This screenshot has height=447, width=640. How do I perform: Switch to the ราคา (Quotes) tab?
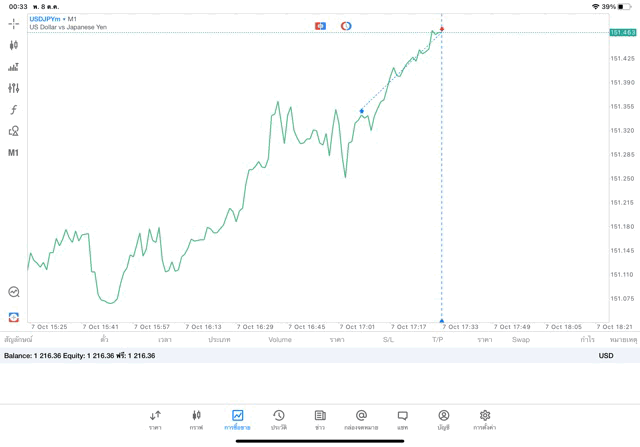coord(155,419)
